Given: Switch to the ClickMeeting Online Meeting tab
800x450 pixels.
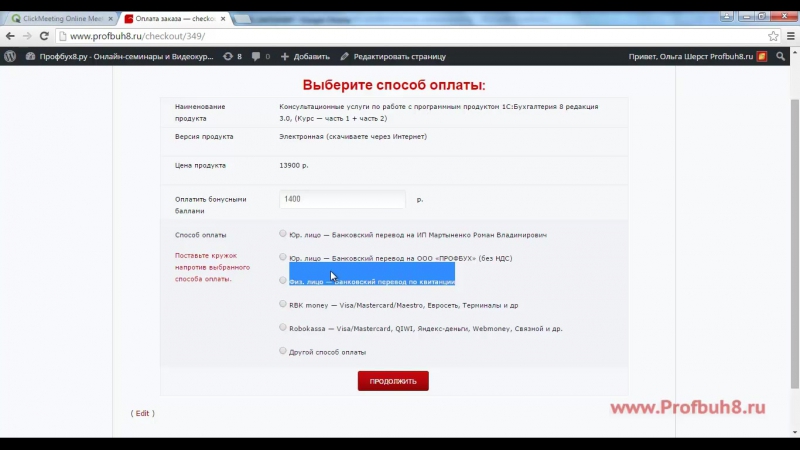Looking at the screenshot, I should coord(60,18).
